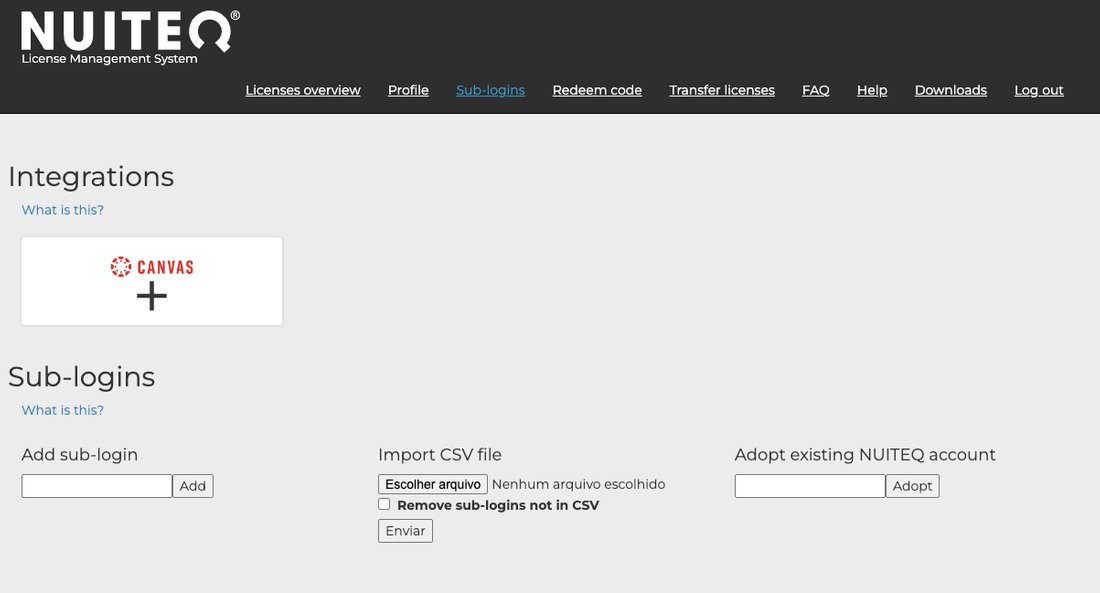Screen dimensions: 1100x593
Task: Enable Remove sub-logins not in CSV
Action: (x=384, y=504)
